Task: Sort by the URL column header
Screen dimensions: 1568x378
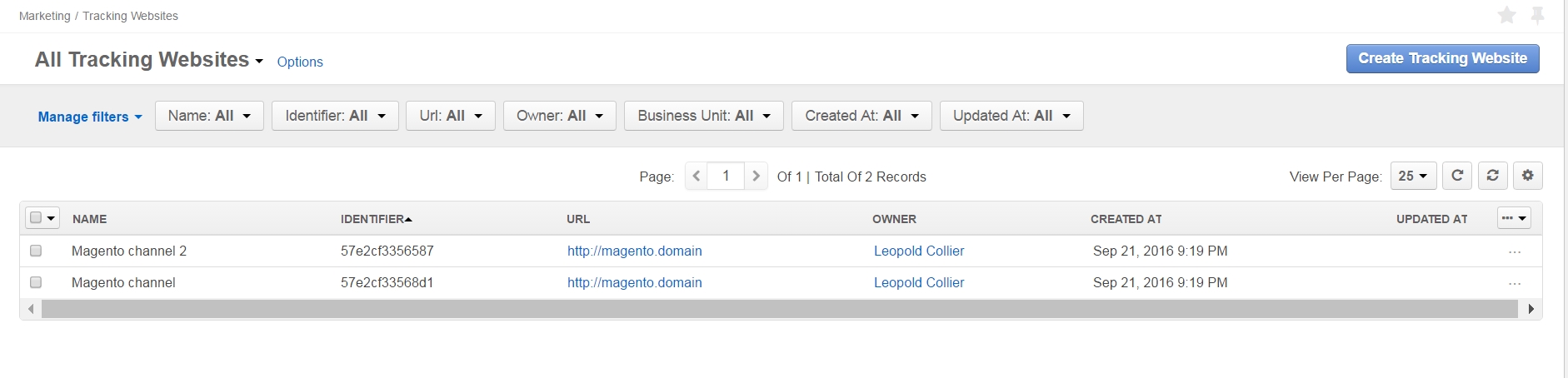Action: 578,219
